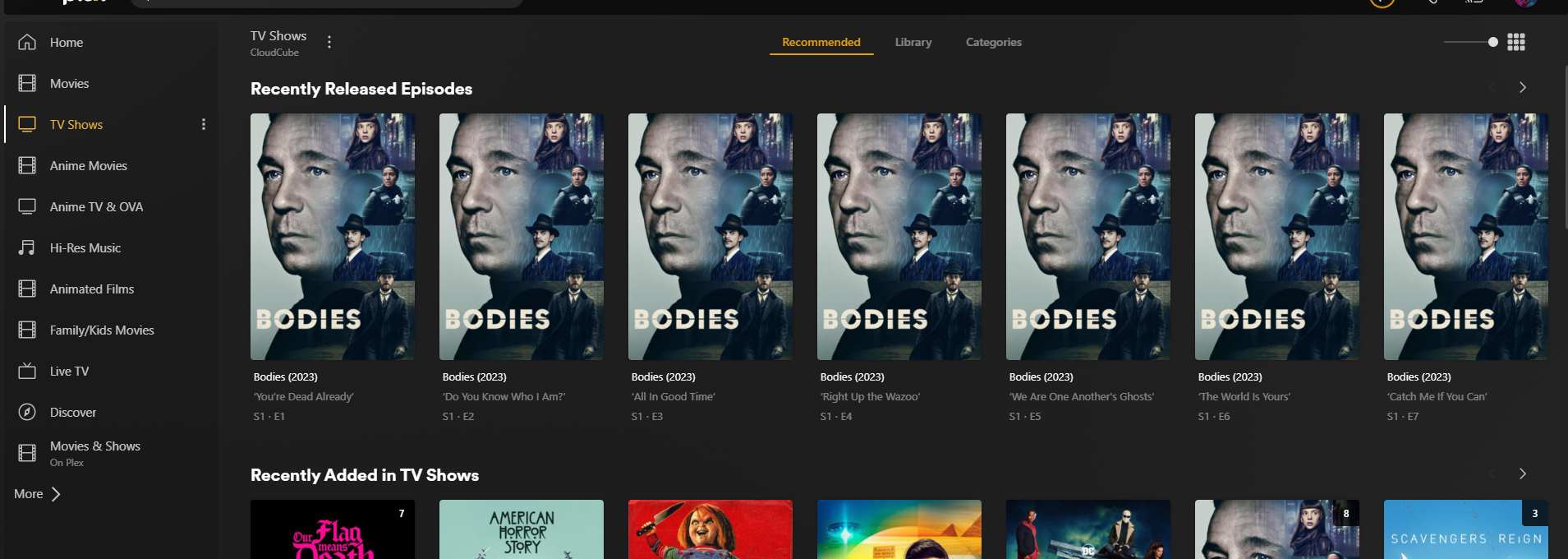Click the Anime Movies film icon
1568x559 pixels.
click(x=27, y=165)
